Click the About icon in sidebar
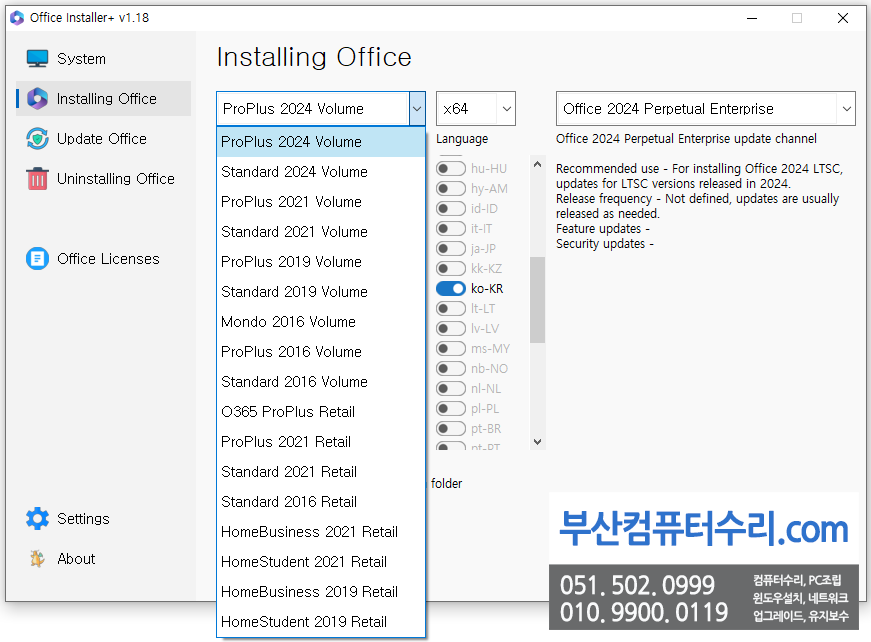 click(37, 559)
